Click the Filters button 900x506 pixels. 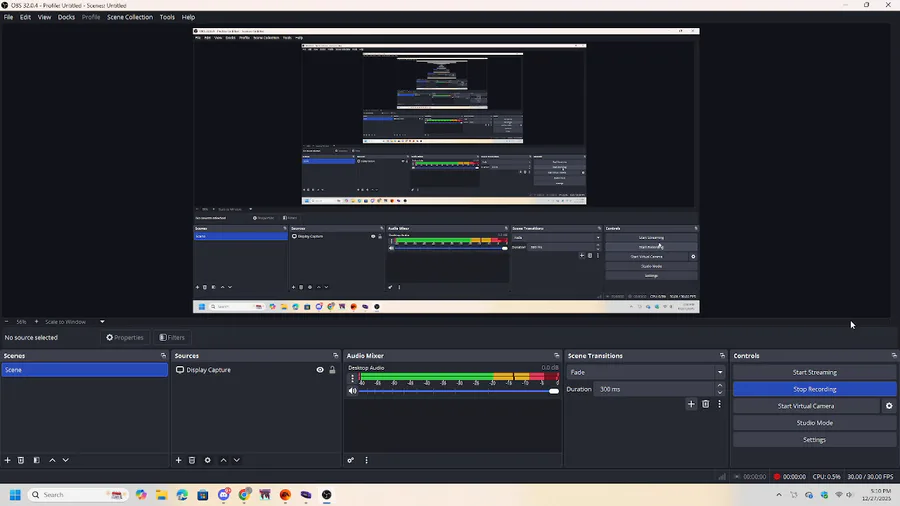pos(172,337)
